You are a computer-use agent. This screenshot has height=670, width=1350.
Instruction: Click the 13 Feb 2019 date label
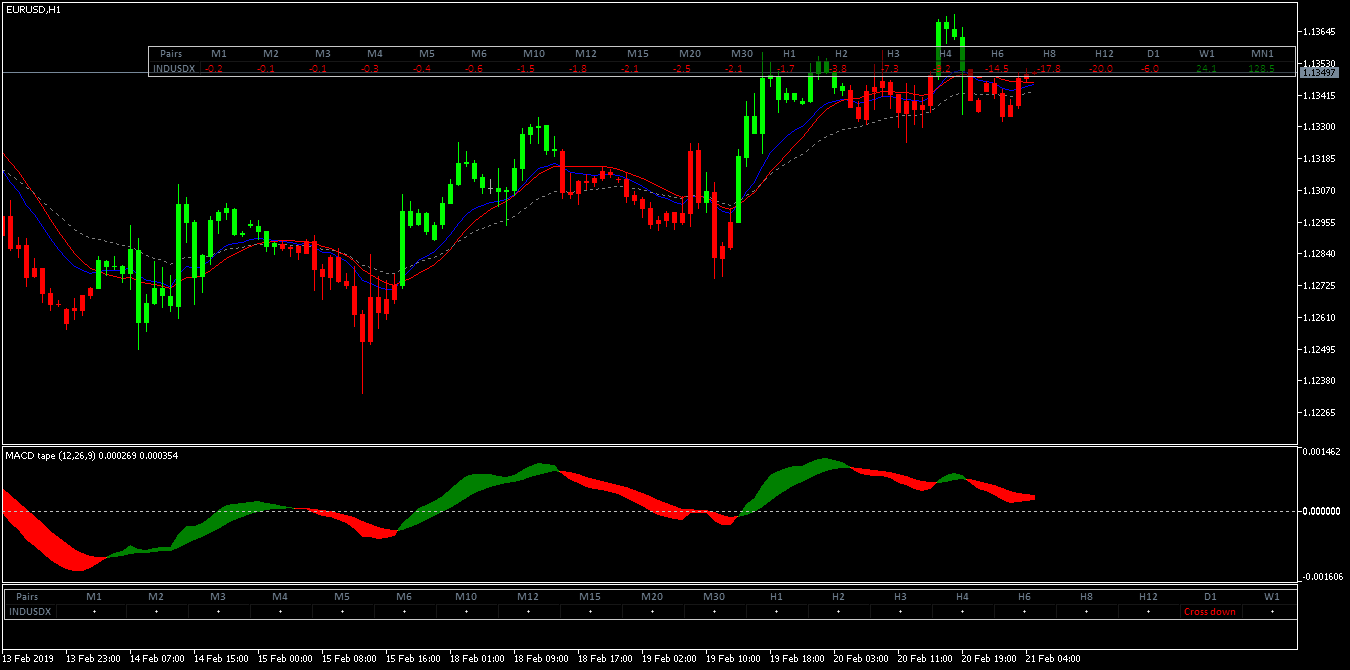29,659
